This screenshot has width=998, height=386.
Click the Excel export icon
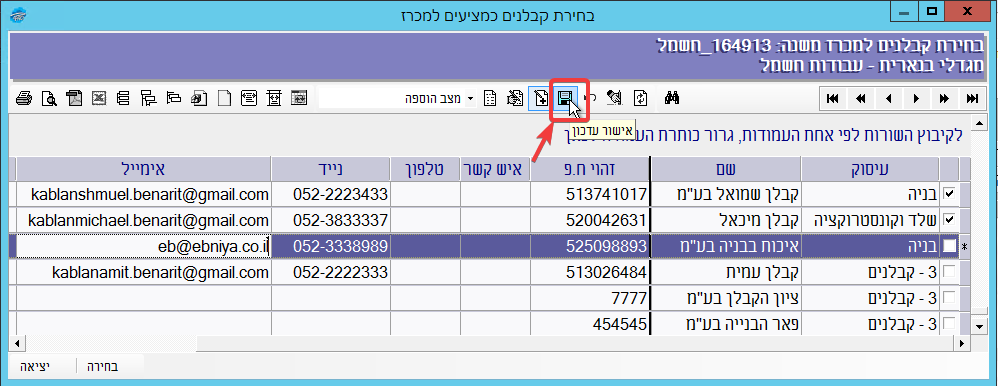pyautogui.click(x=99, y=98)
